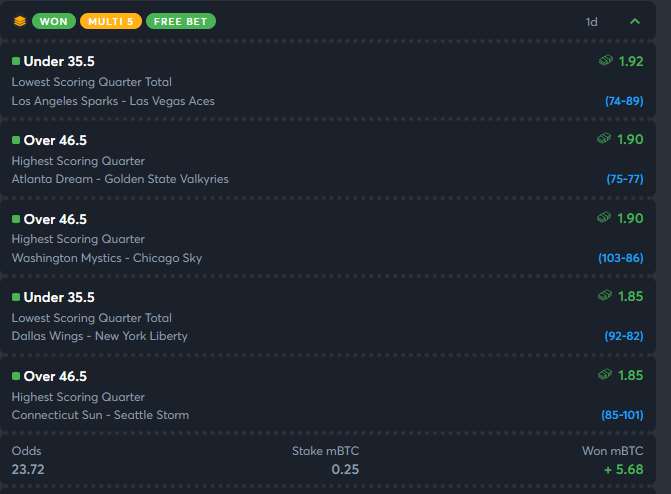Click cash icon beside Connecticut Sun 1.85 odds

[605, 374]
